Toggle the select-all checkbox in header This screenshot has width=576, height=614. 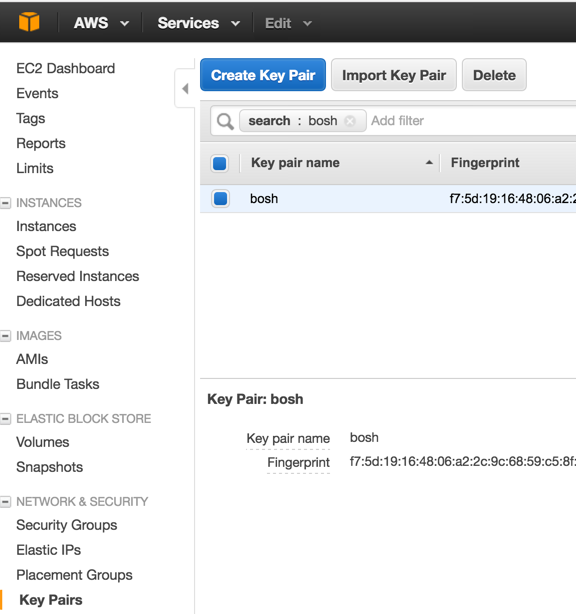220,163
